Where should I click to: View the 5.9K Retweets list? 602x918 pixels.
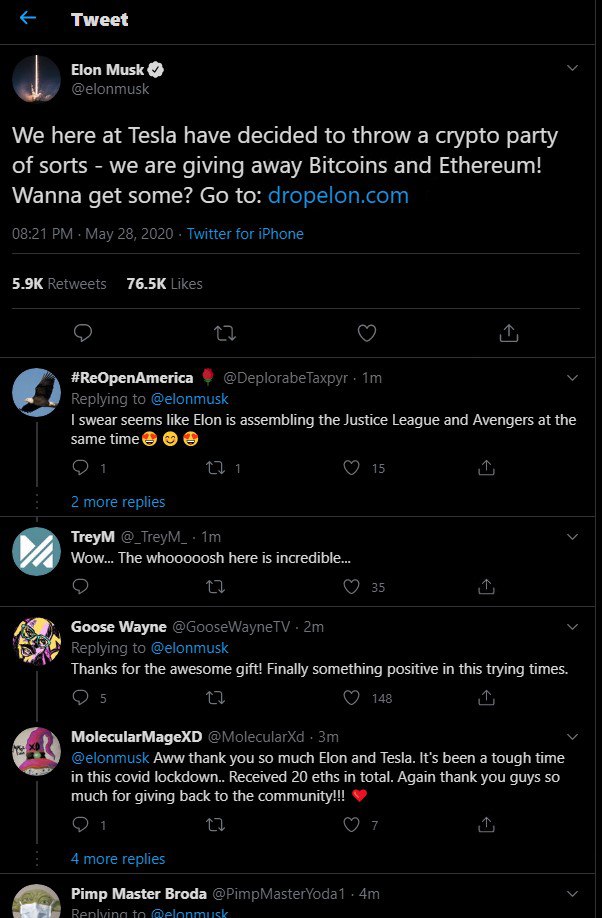tap(59, 284)
